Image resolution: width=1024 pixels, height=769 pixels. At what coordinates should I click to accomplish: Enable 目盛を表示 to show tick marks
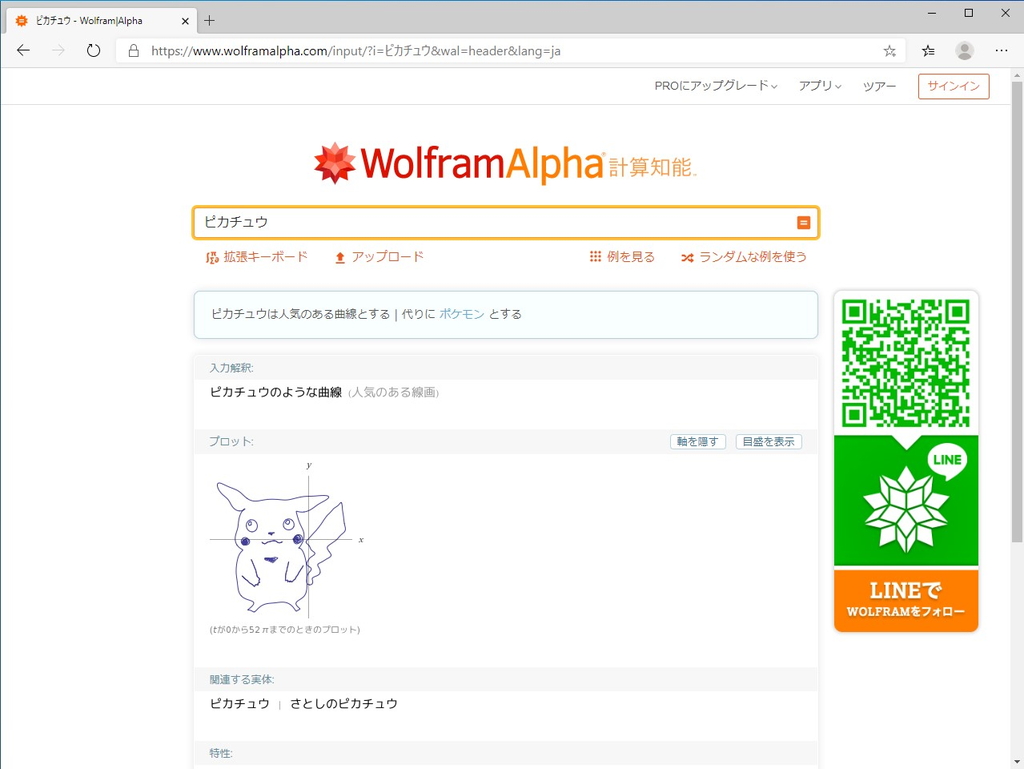pos(768,441)
